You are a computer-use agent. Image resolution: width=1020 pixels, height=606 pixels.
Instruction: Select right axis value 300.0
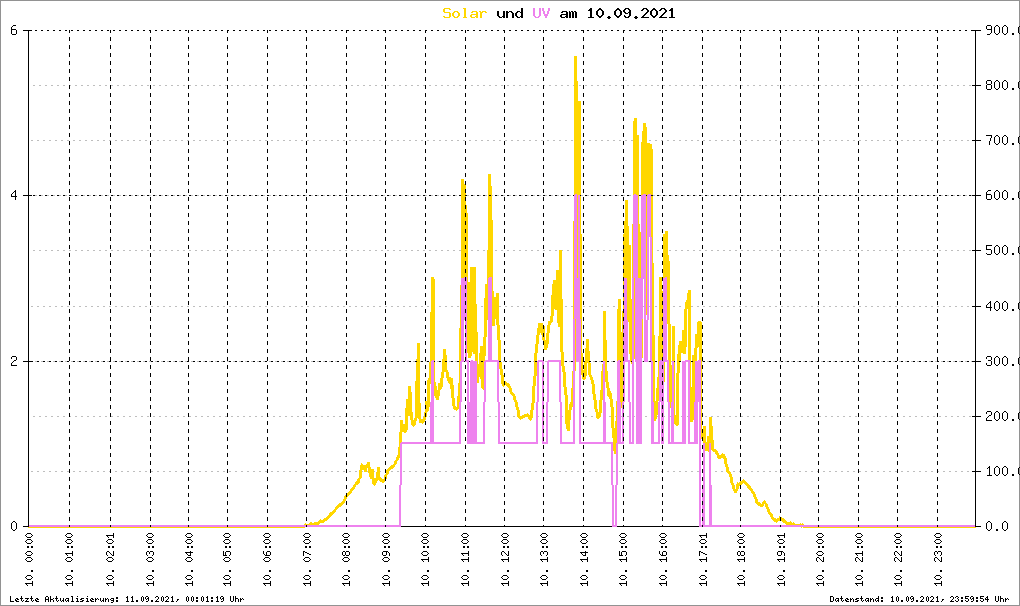click(1001, 362)
